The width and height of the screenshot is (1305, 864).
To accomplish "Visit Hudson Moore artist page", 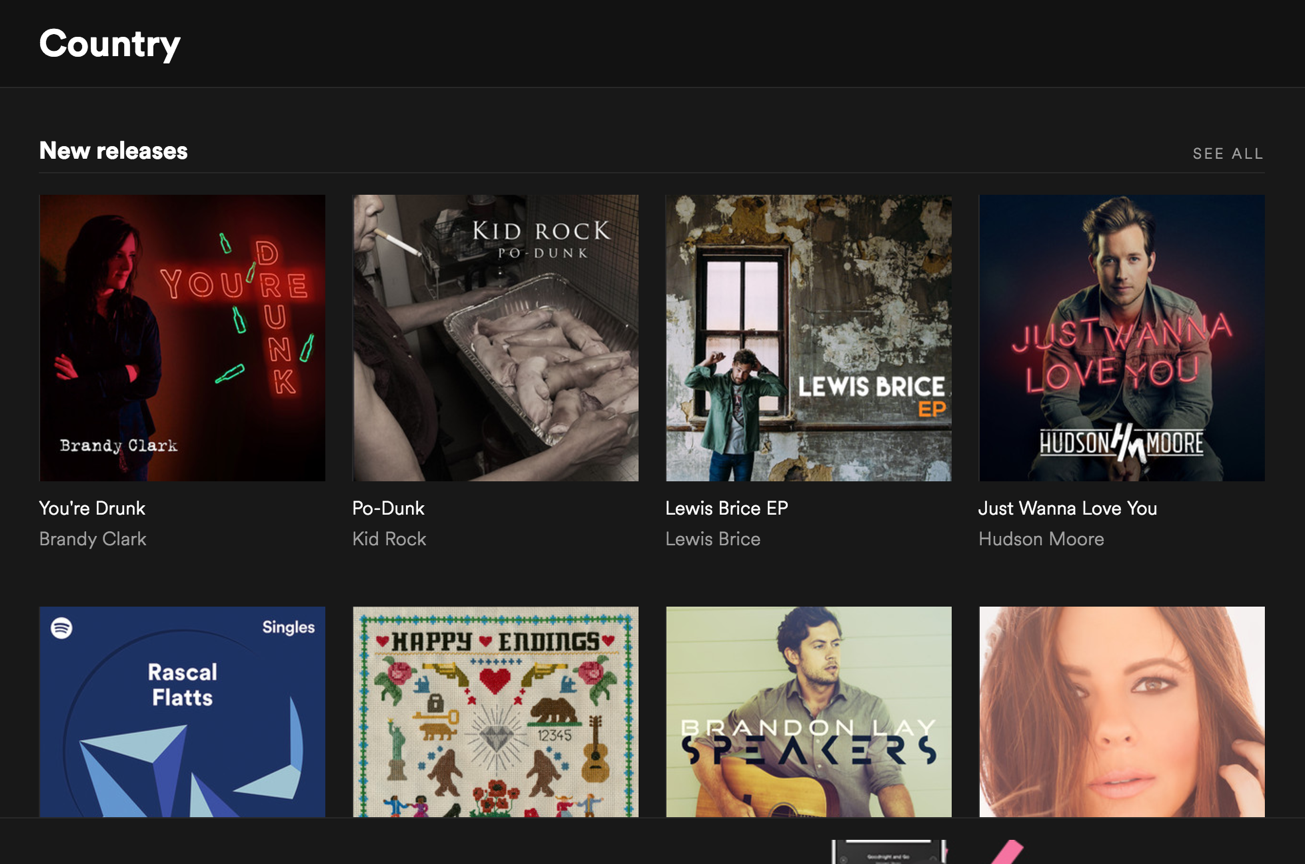I will [x=1041, y=539].
